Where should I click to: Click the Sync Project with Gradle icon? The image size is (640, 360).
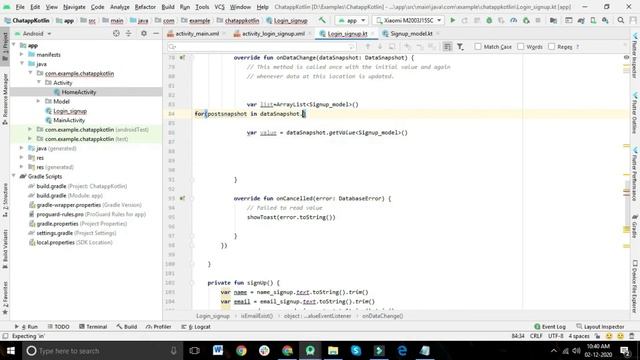click(581, 20)
